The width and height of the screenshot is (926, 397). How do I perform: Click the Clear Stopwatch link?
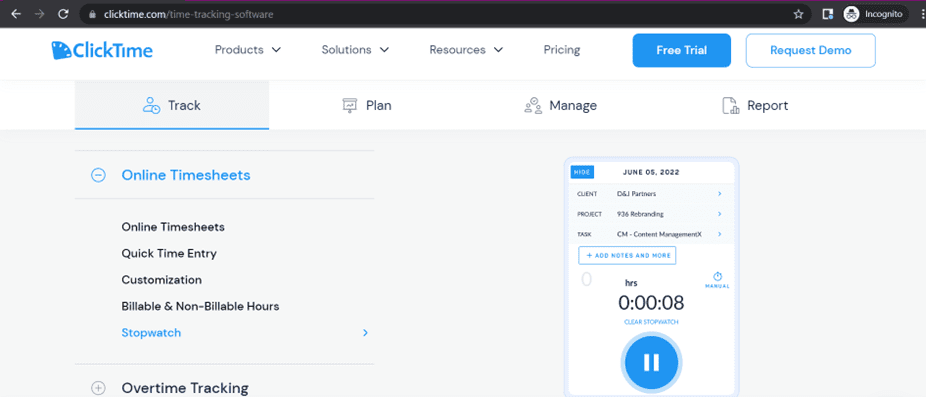651,322
